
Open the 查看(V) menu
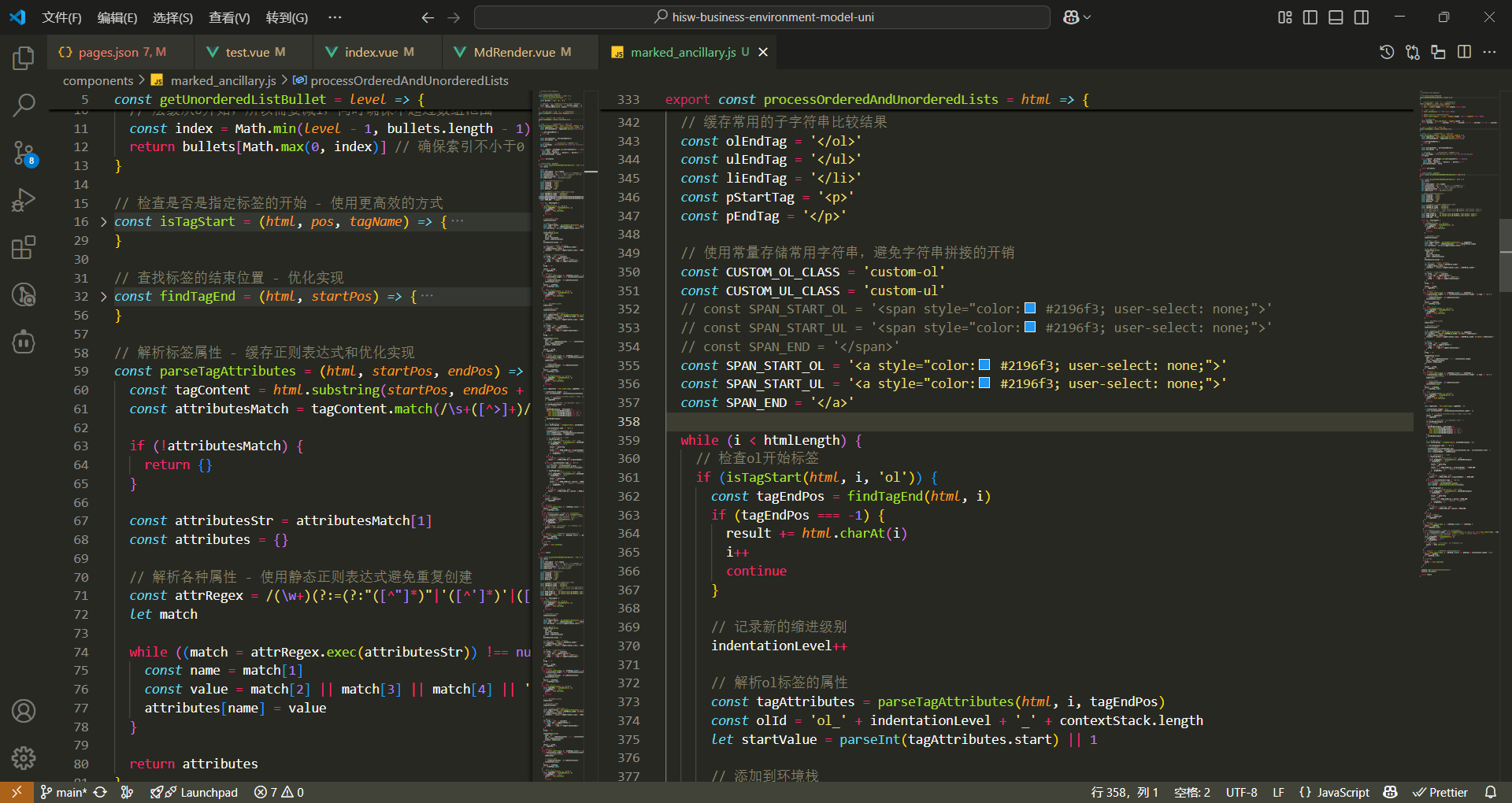[x=229, y=17]
